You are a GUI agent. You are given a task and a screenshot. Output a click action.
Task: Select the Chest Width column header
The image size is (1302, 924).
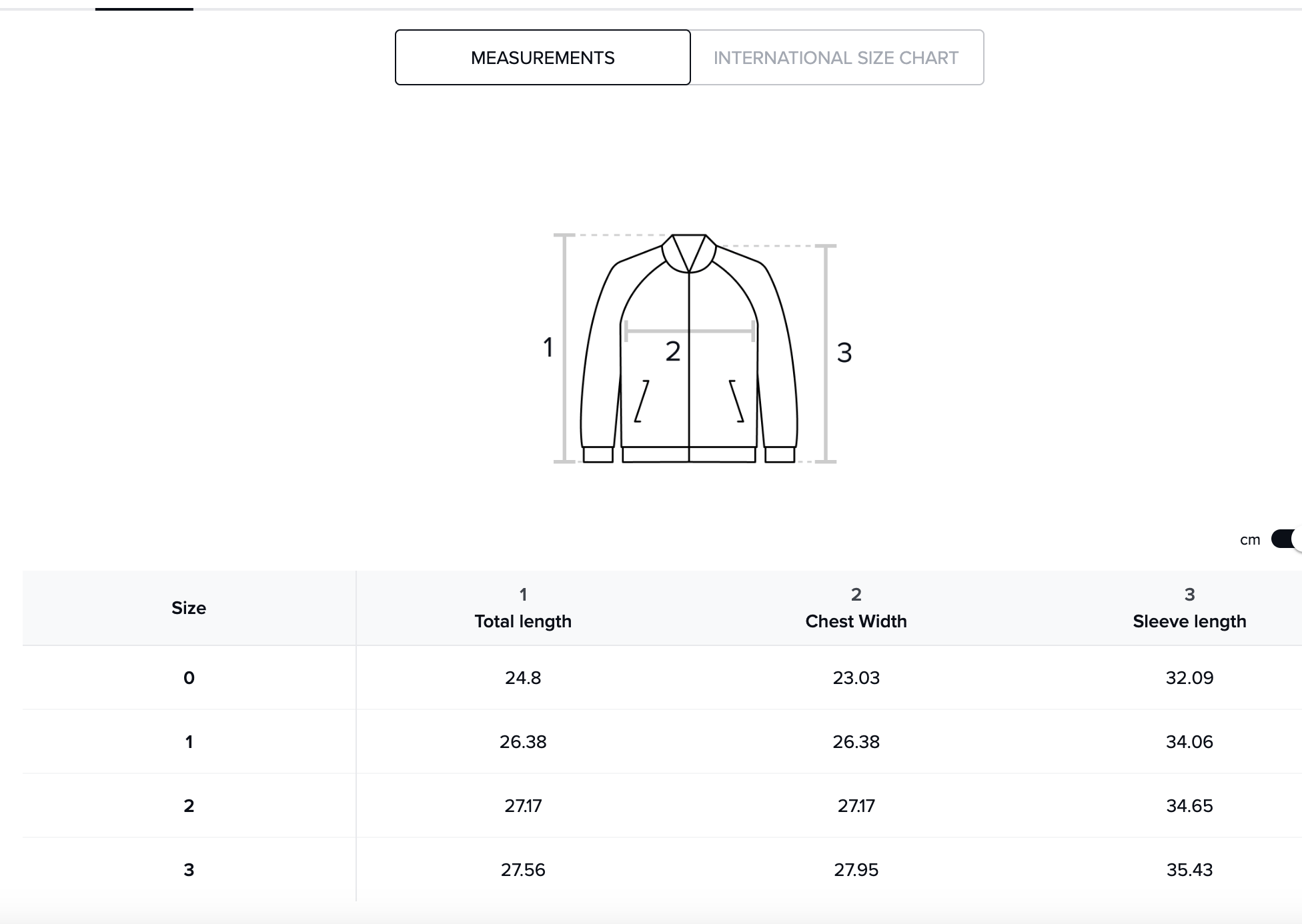[856, 608]
